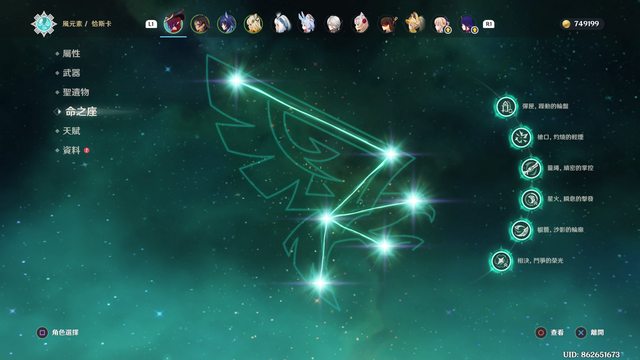This screenshot has width=640, height=360.
Task: Switch to the 聖遺物 artifacts menu
Action: (76, 92)
